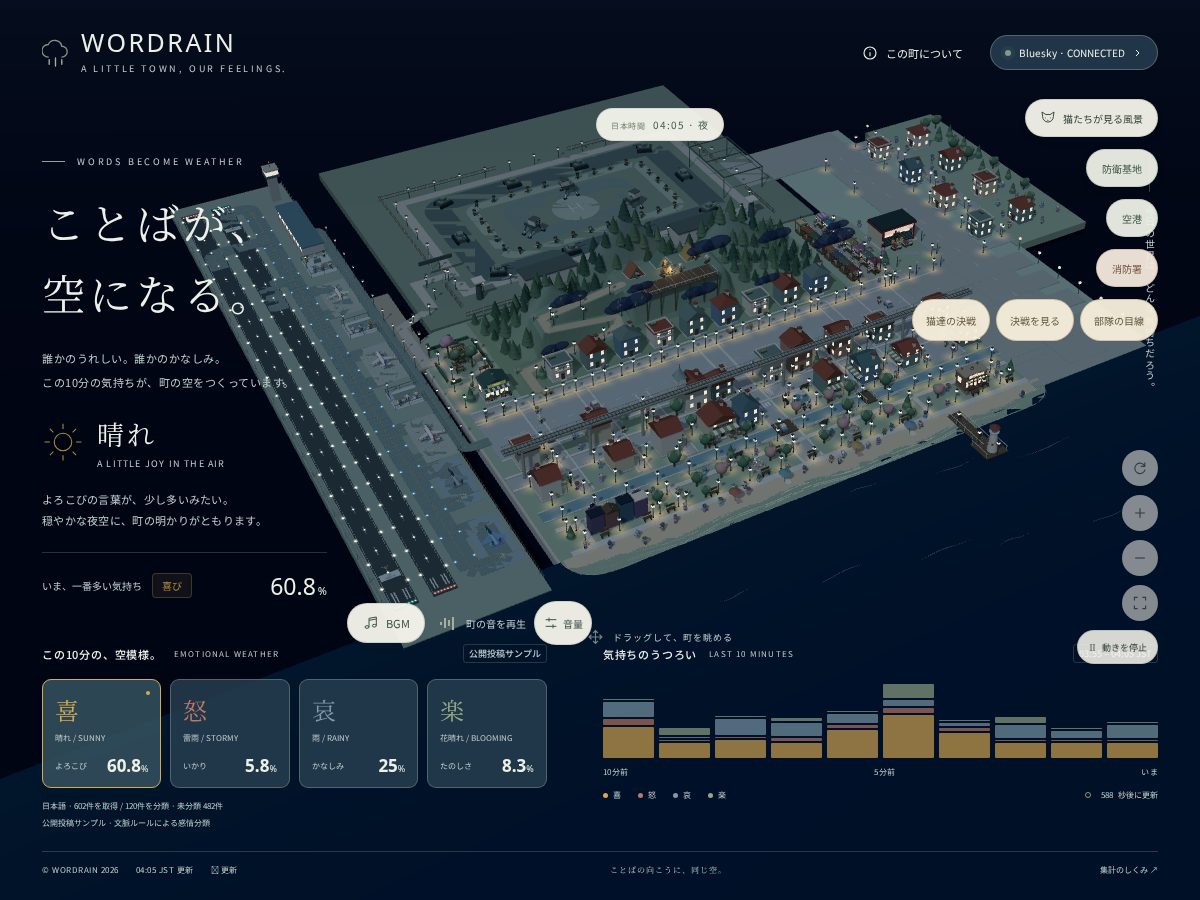Click 決戦を見る button
Screen dimensions: 1200x900
[x=1034, y=320]
